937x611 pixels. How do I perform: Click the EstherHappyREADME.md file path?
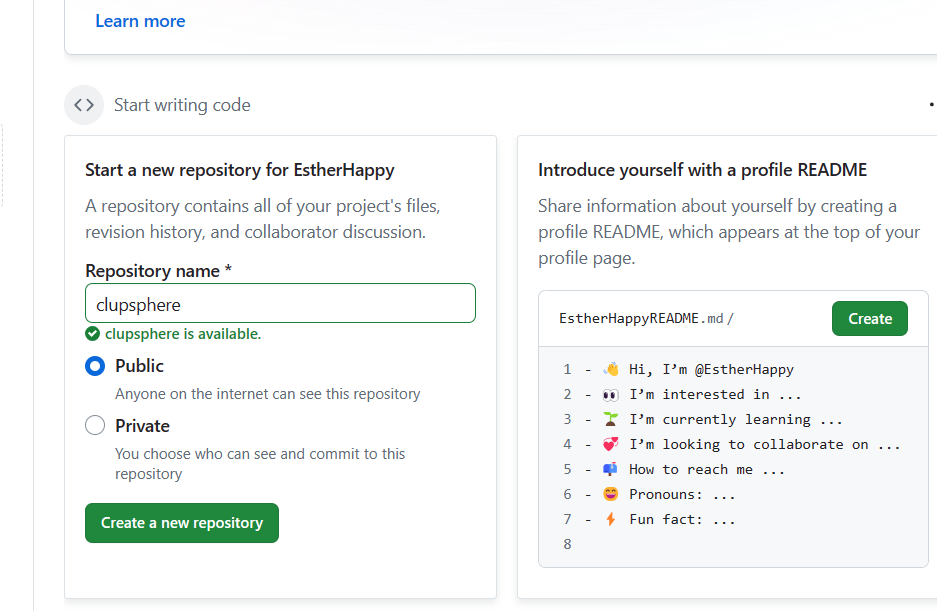click(641, 319)
